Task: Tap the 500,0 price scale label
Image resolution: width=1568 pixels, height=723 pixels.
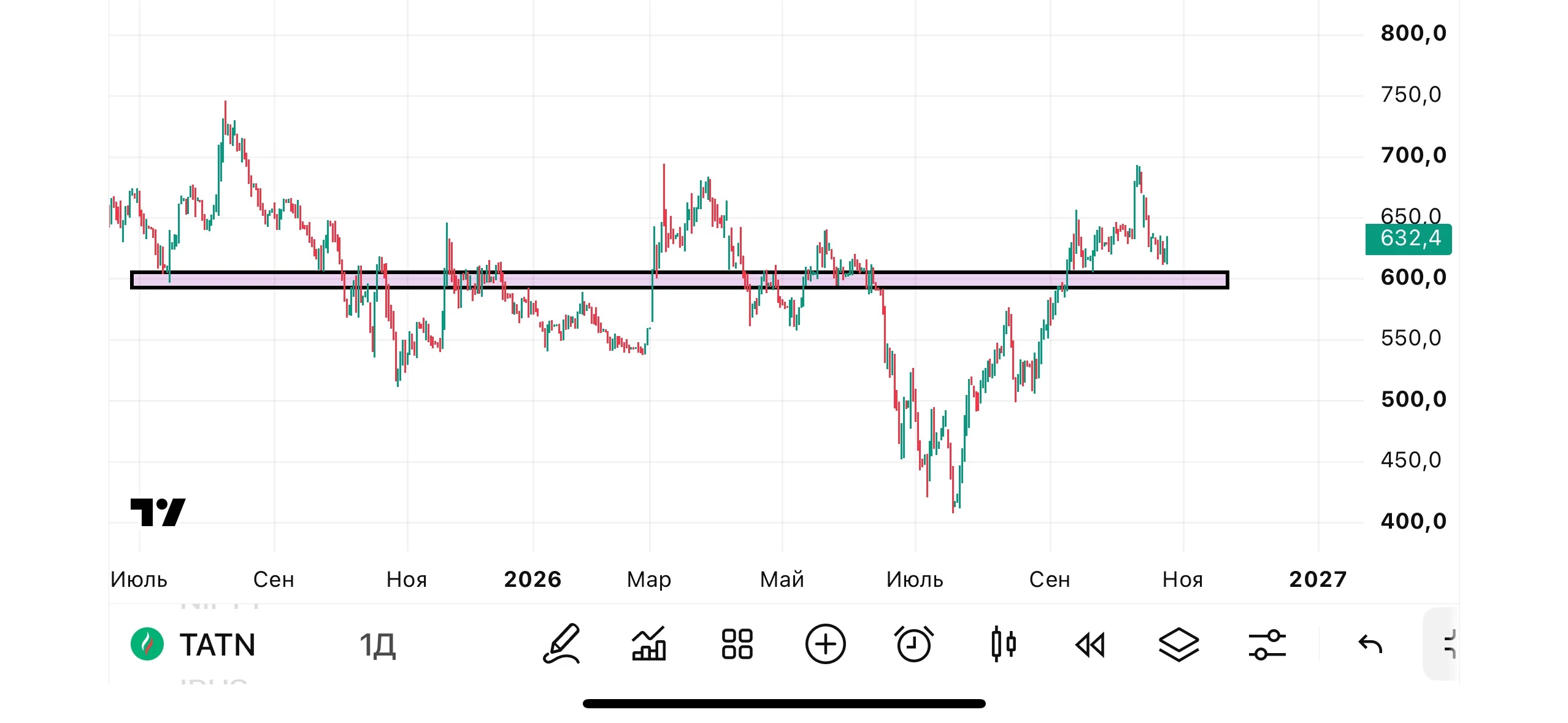Action: tap(1413, 399)
